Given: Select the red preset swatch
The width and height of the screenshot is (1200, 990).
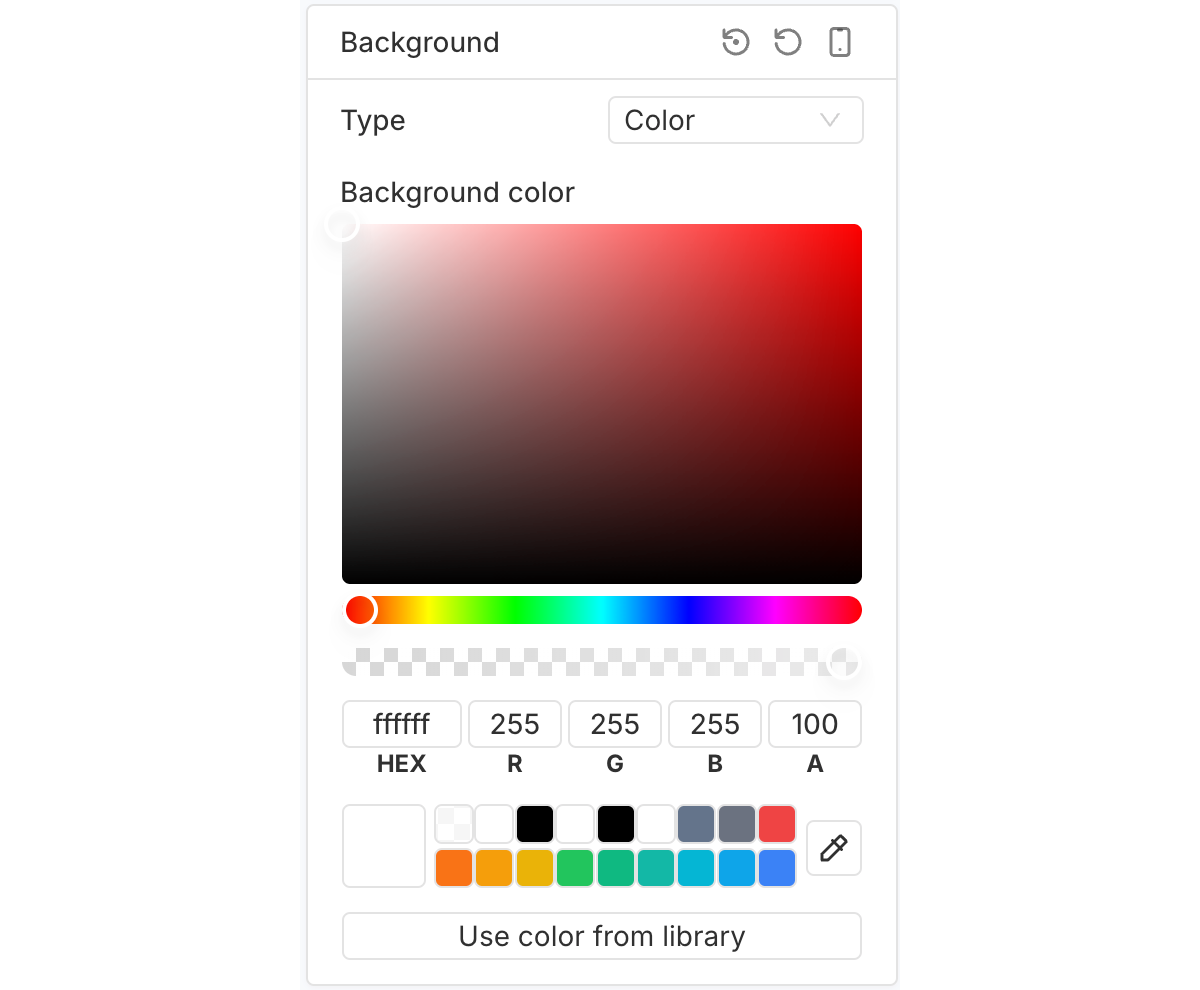Looking at the screenshot, I should click(777, 825).
